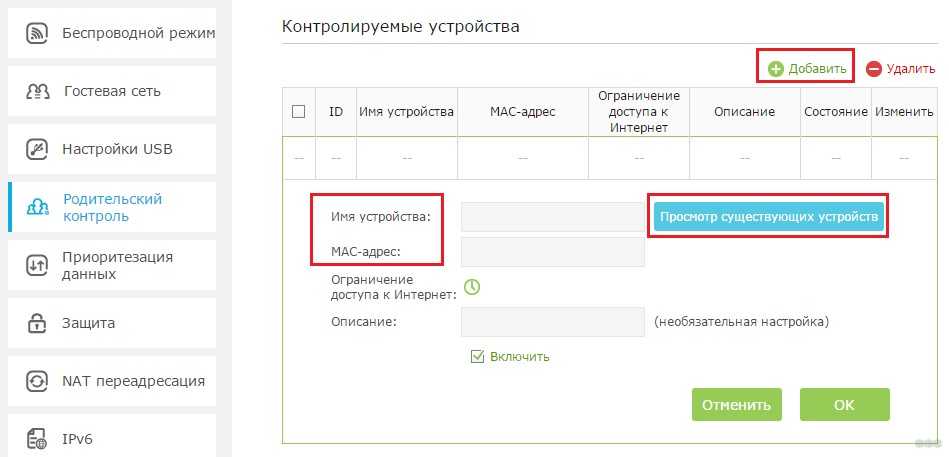Click Ограничение доступа к Интернет column header
The height and width of the screenshot is (457, 949).
[x=639, y=112]
